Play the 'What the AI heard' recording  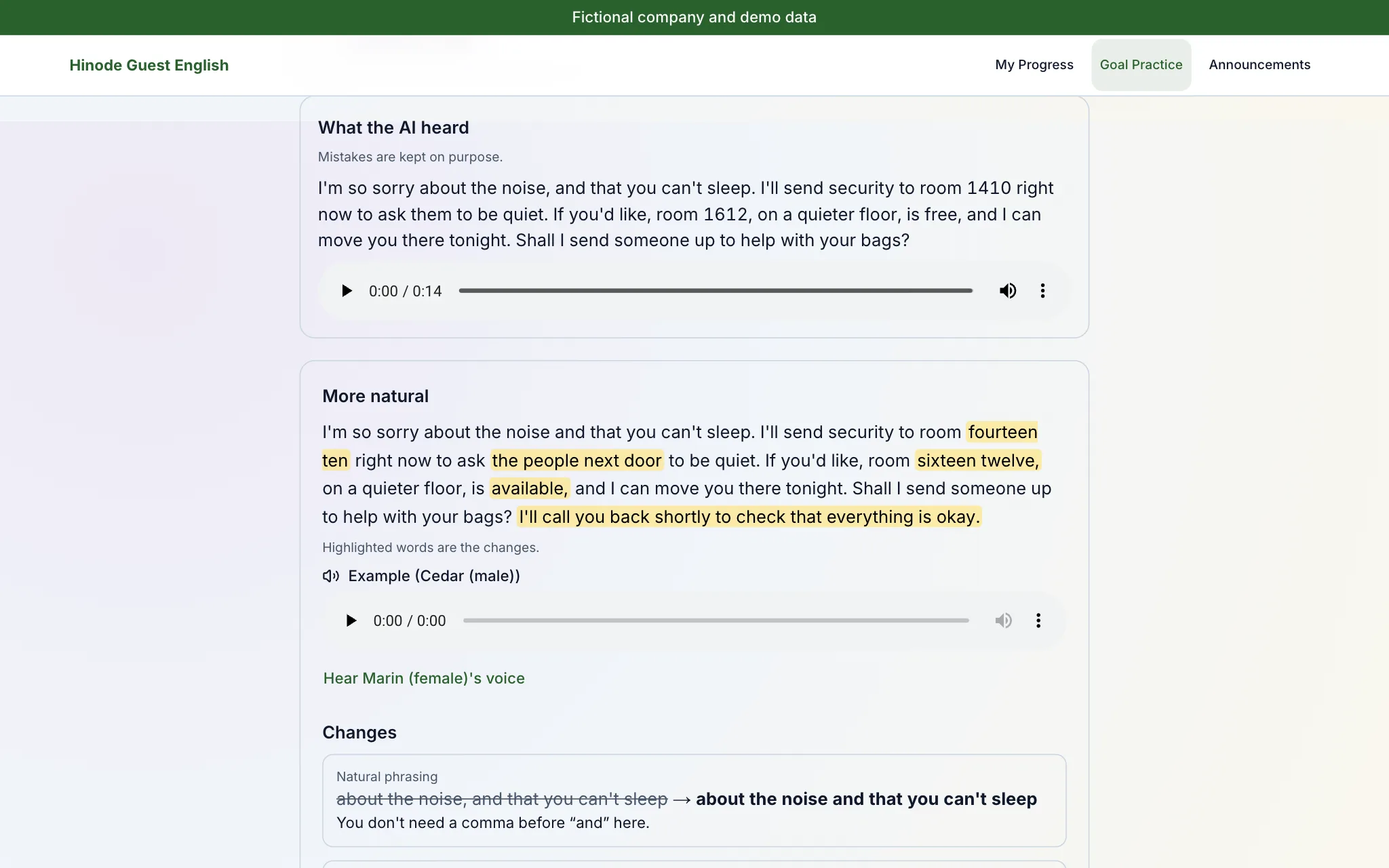coord(347,291)
